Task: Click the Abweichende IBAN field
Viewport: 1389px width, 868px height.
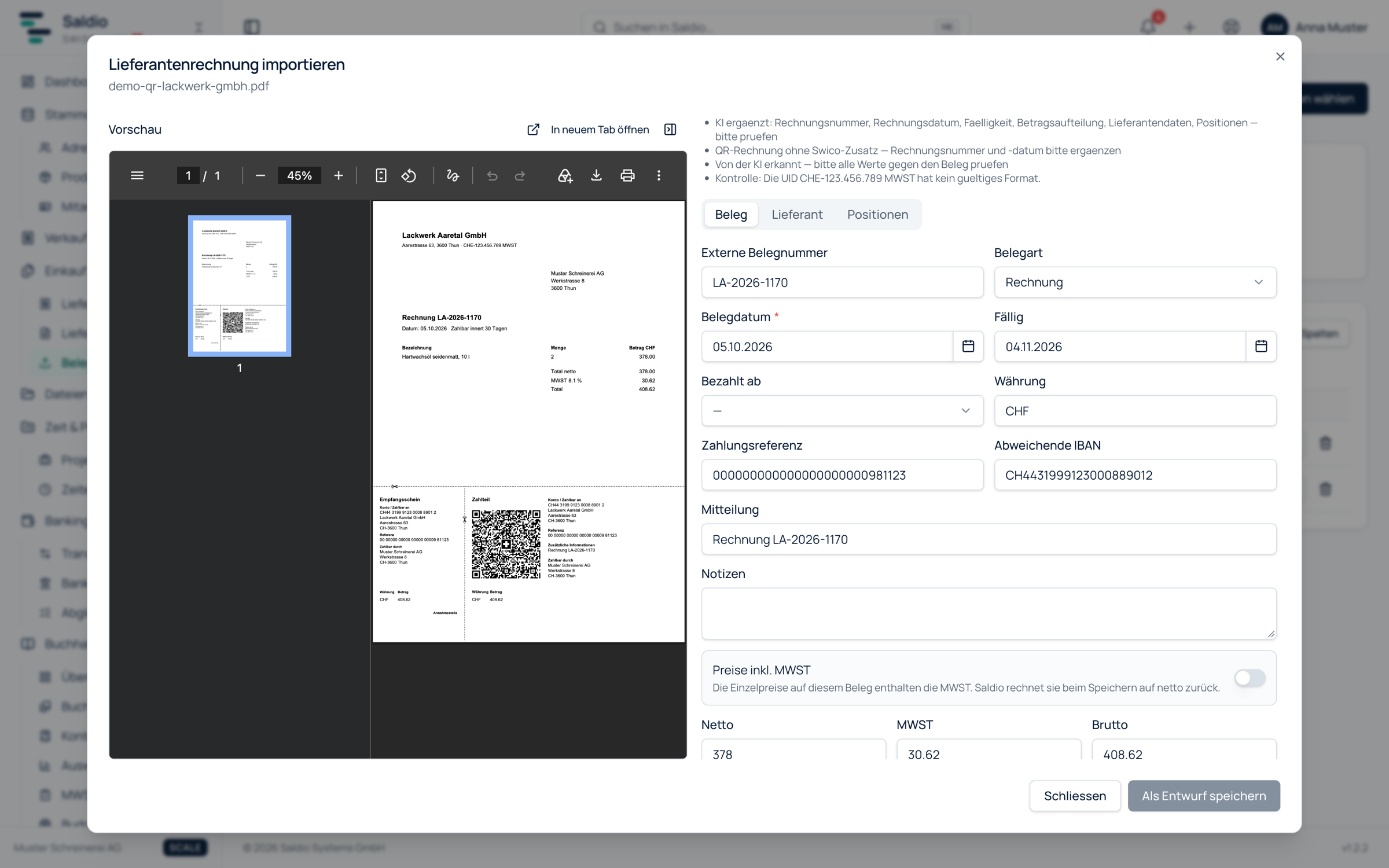Action: 1135,475
